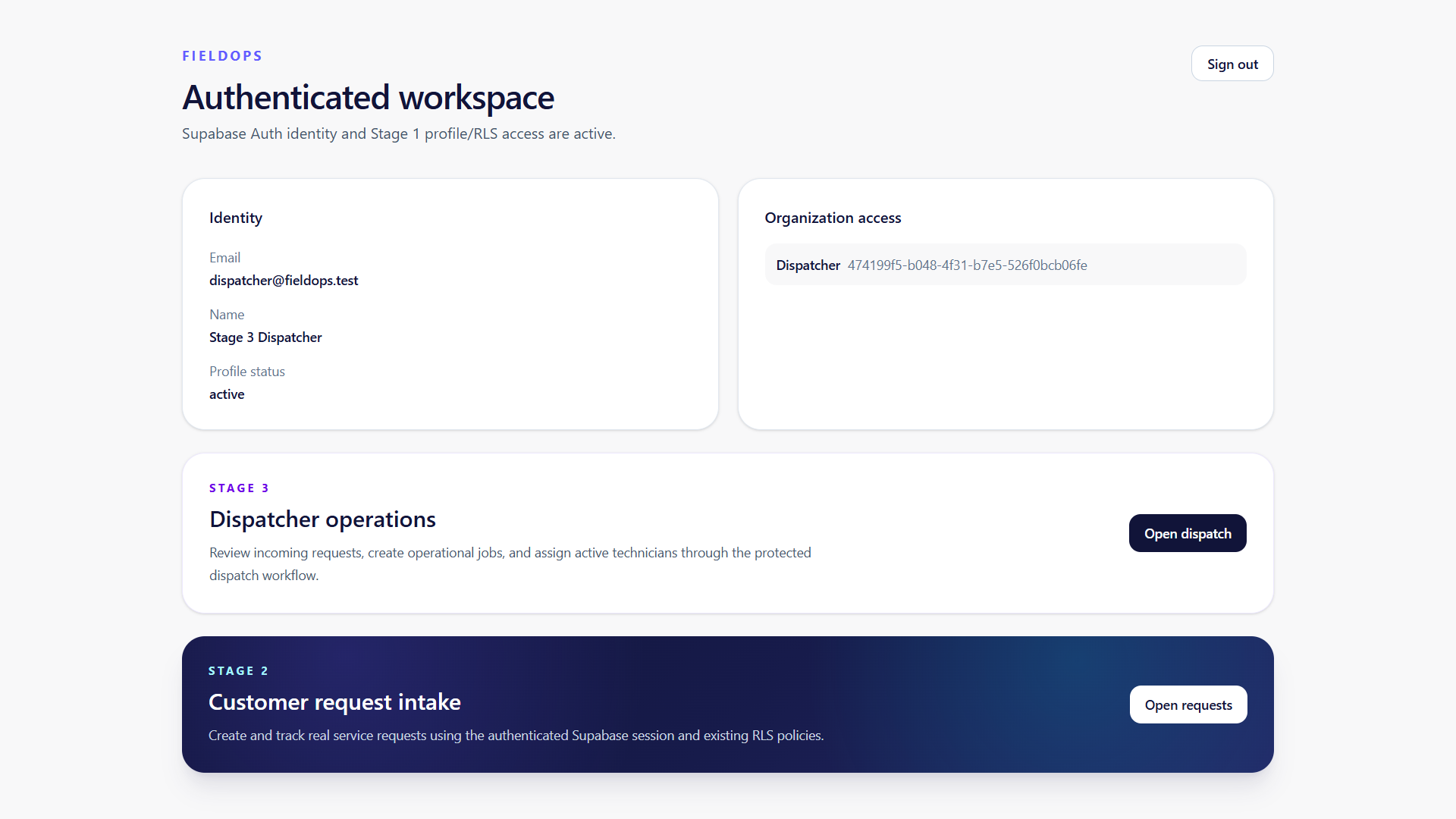This screenshot has height=819, width=1456.
Task: Click the Dispatcher role label
Action: pos(808,265)
